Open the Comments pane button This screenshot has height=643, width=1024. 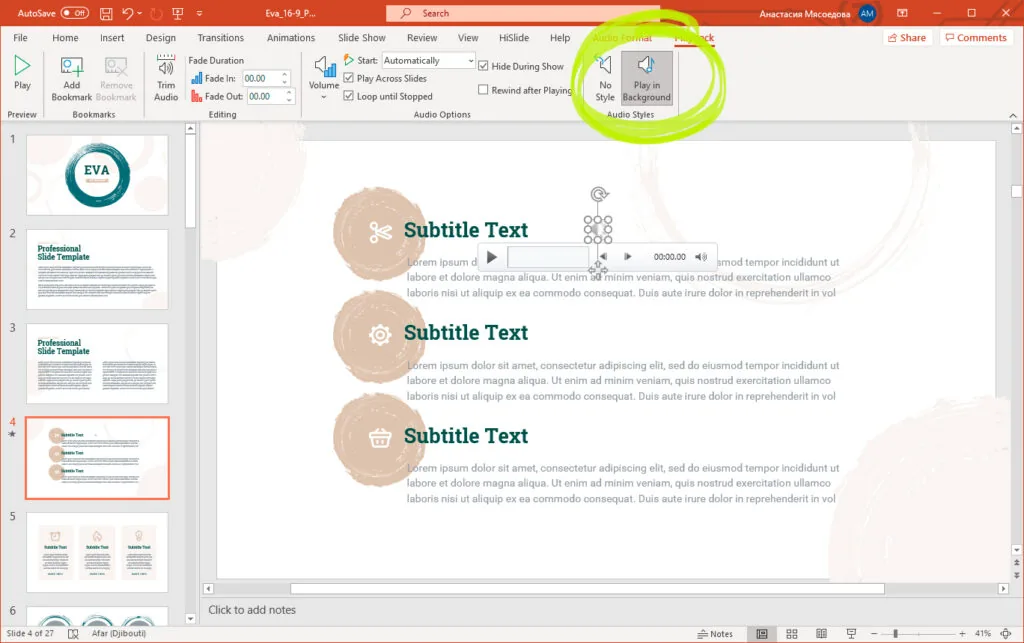(x=976, y=38)
